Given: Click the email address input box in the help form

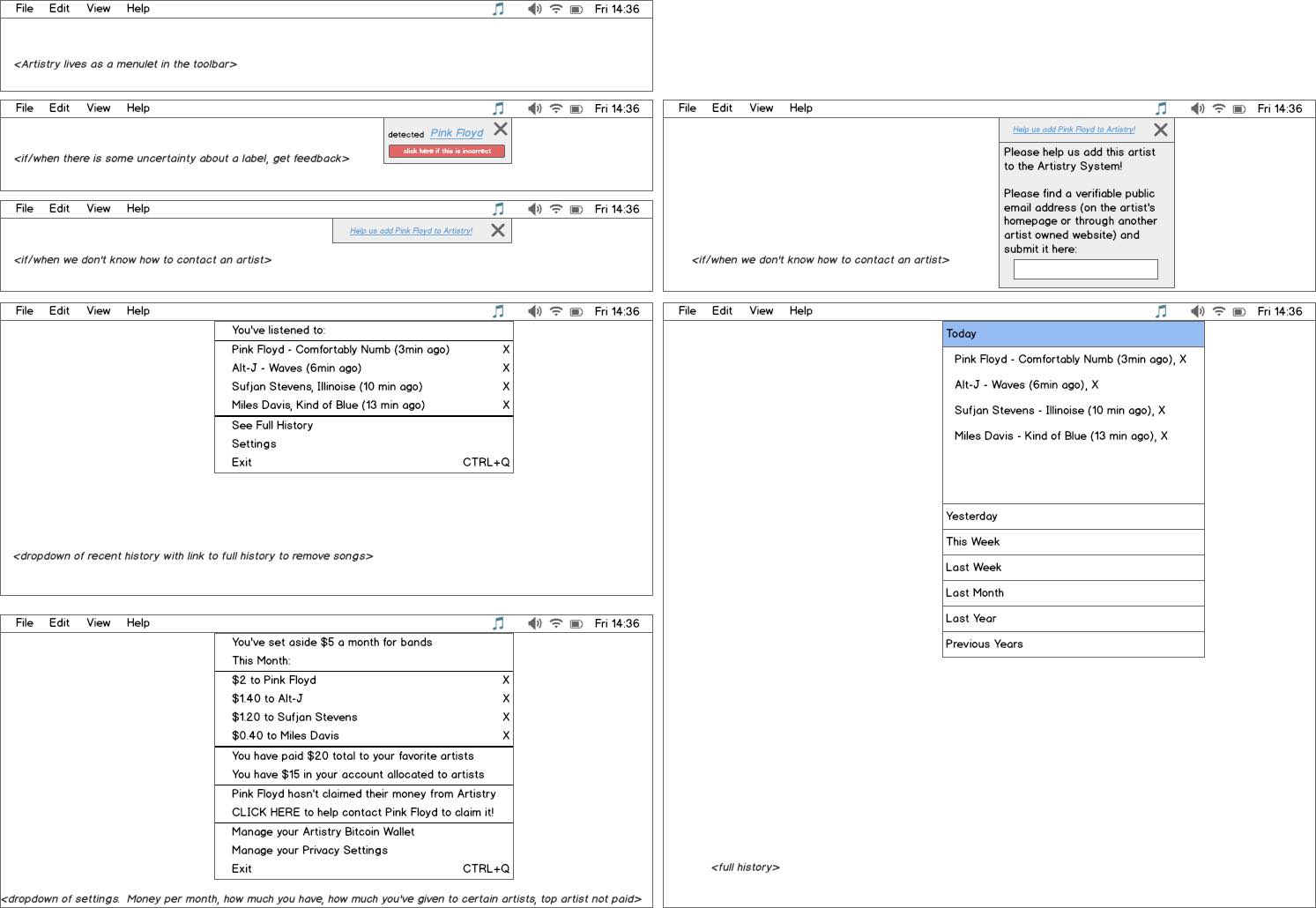Looking at the screenshot, I should [1085, 269].
